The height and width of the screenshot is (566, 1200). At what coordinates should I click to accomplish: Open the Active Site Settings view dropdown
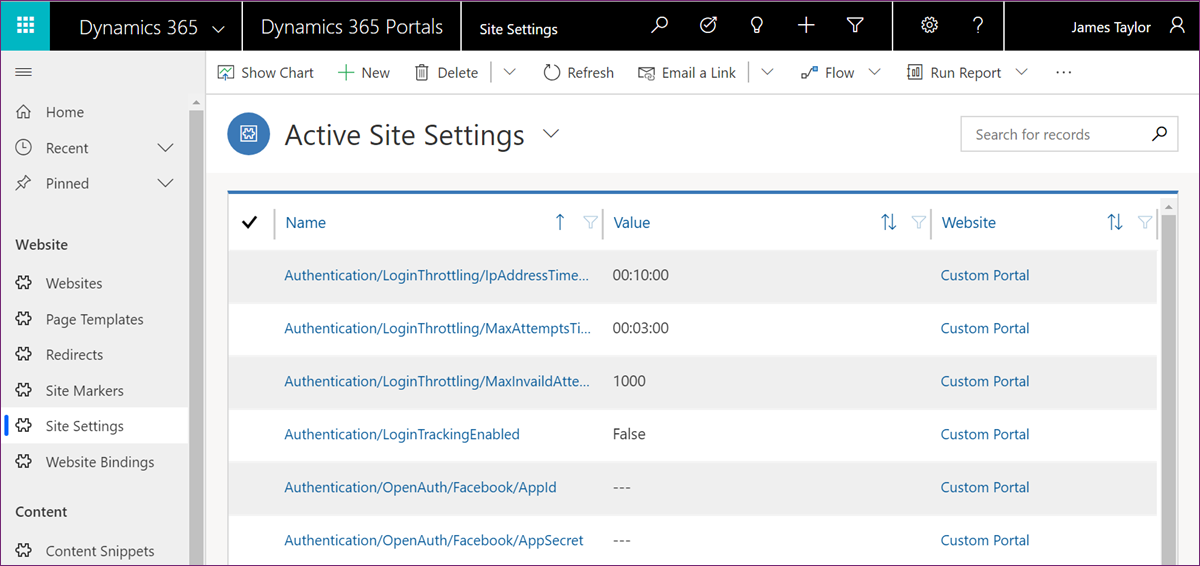coord(551,134)
